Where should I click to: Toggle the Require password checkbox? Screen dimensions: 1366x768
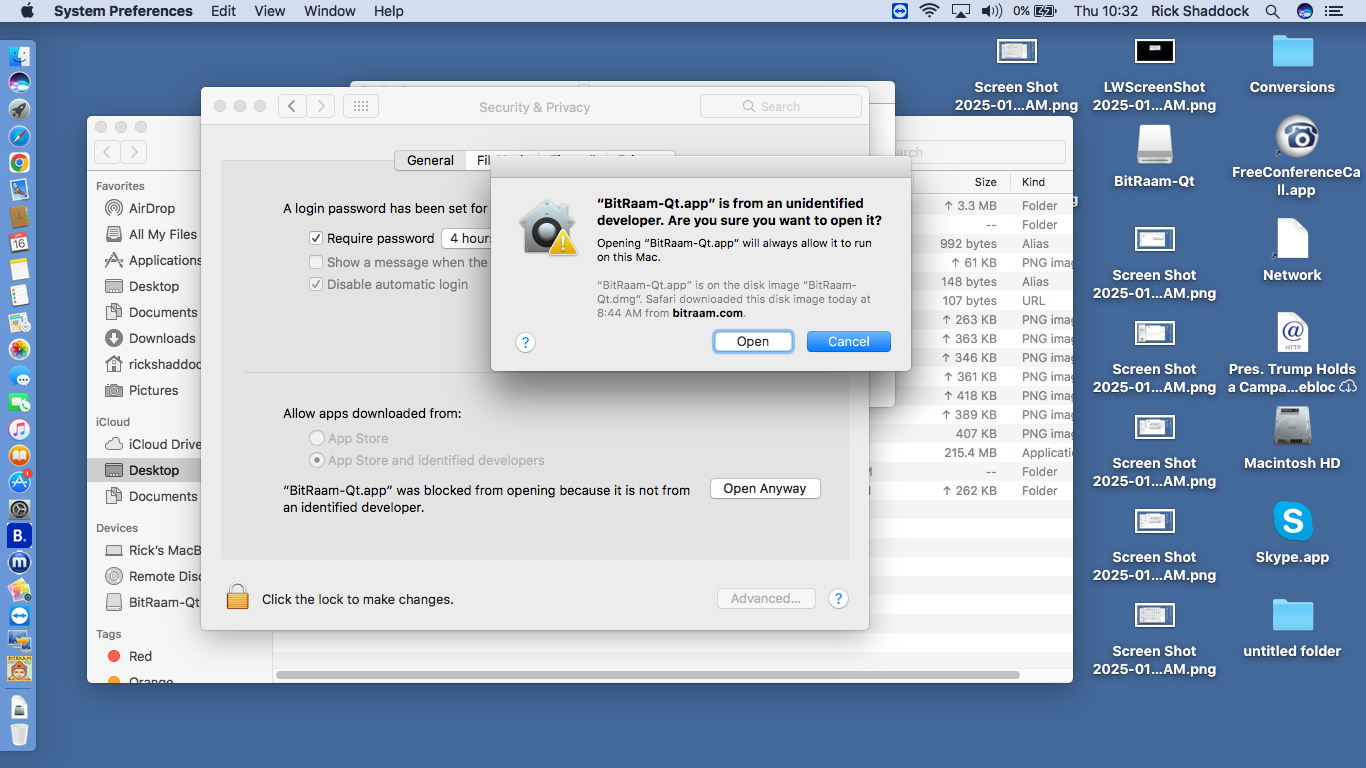tap(316, 238)
